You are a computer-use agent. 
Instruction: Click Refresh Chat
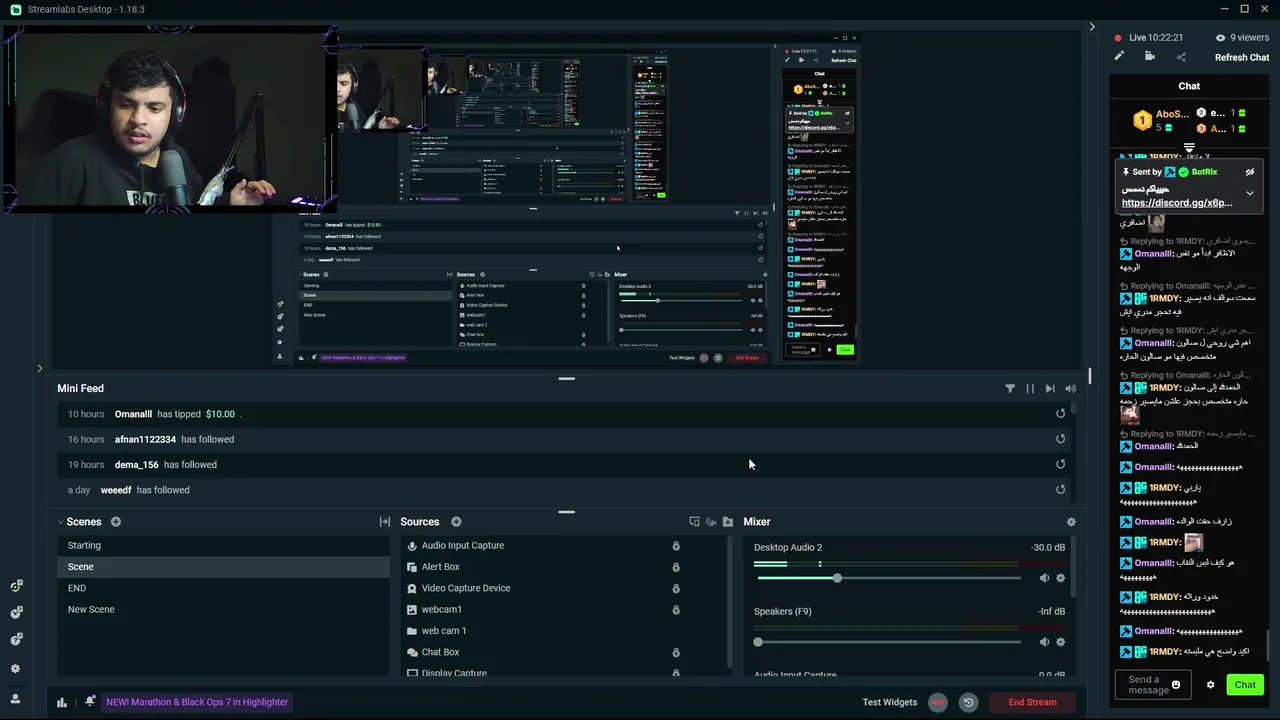coord(1242,57)
